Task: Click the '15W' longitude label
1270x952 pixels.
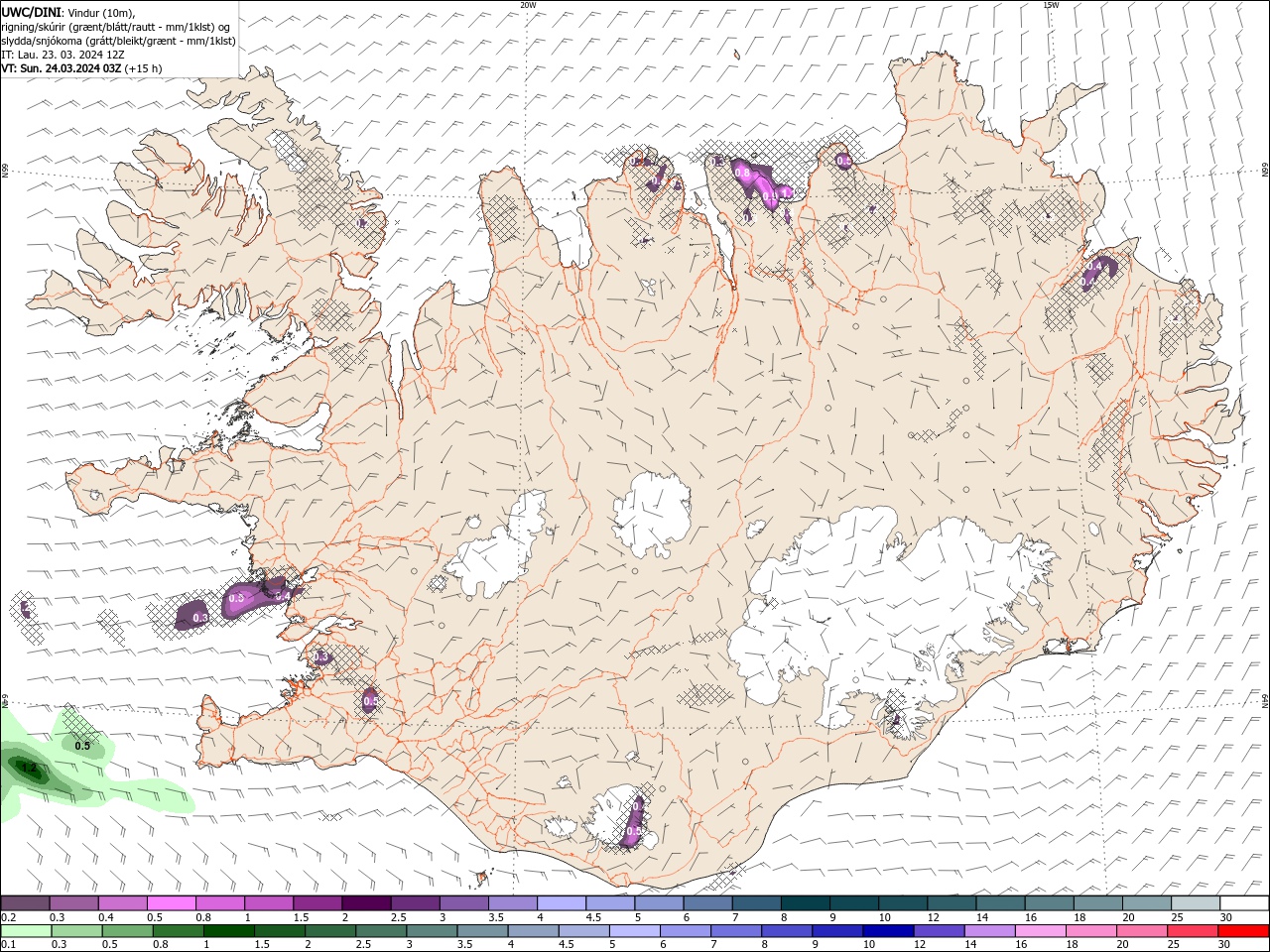Action: [x=1051, y=5]
